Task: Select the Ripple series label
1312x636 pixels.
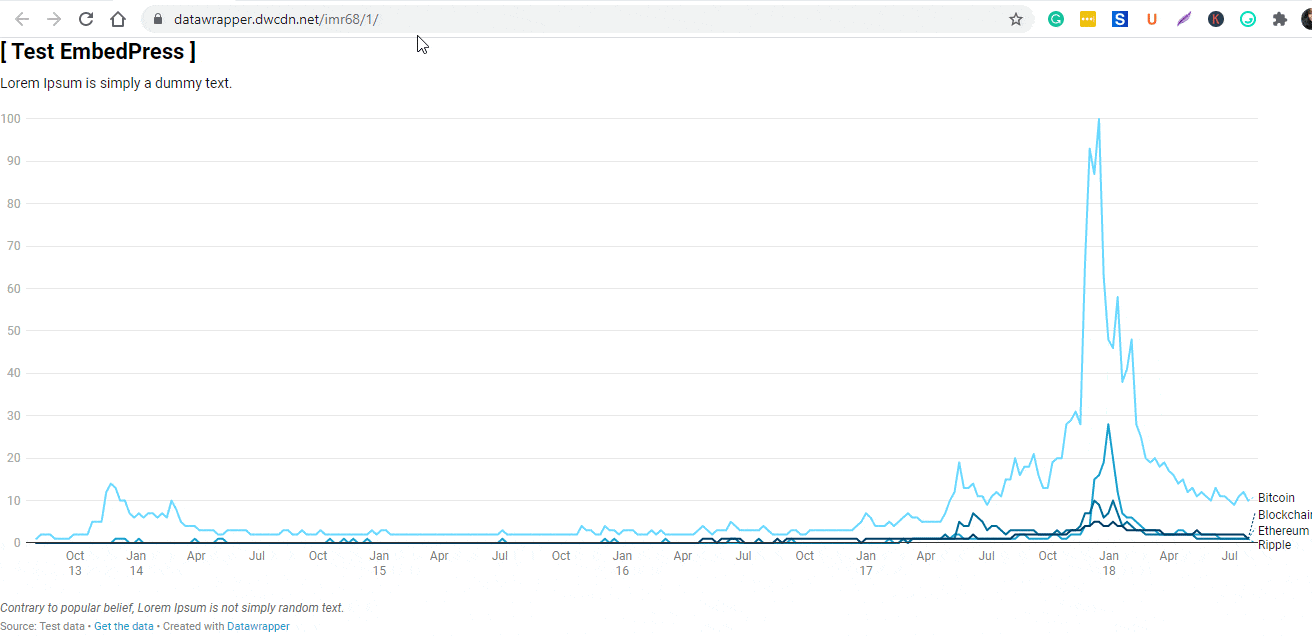Action: [1274, 545]
